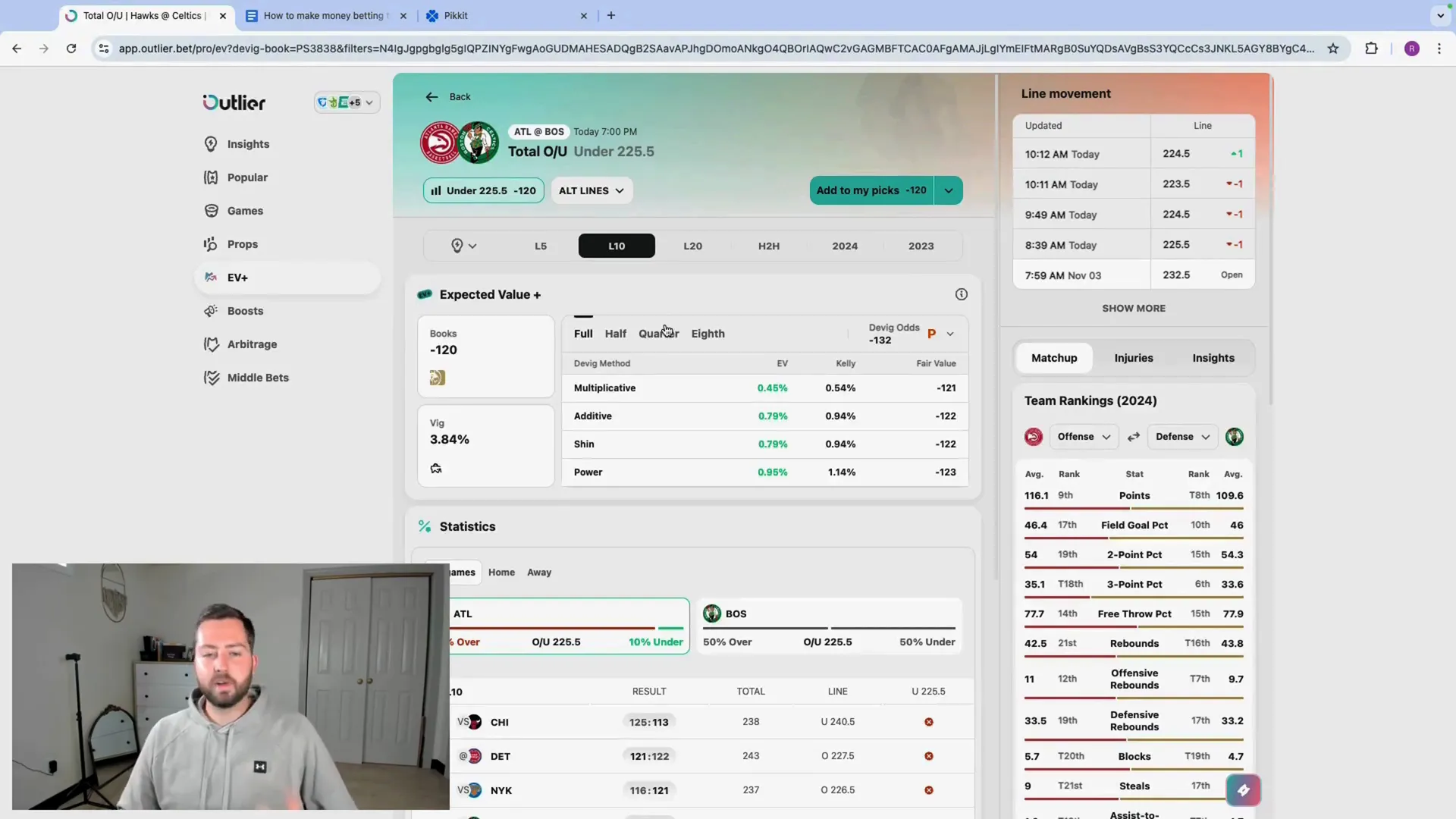Screen dimensions: 1456x819
Task: Open the Chrome three-dot menu
Action: coord(1439,49)
